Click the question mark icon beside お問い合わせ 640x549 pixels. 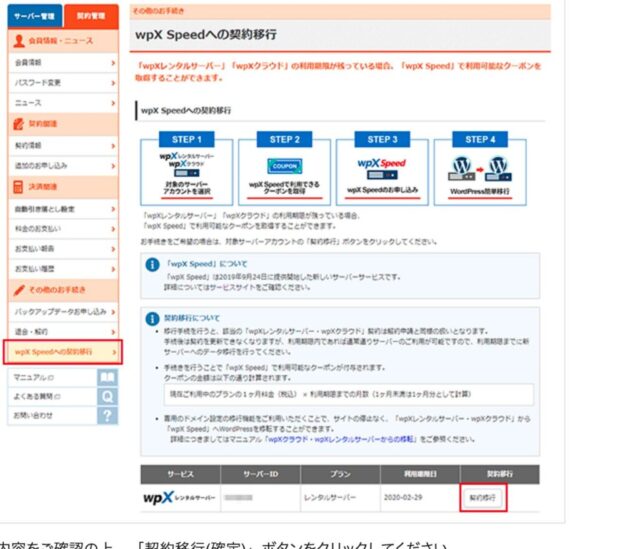pyautogui.click(x=107, y=416)
